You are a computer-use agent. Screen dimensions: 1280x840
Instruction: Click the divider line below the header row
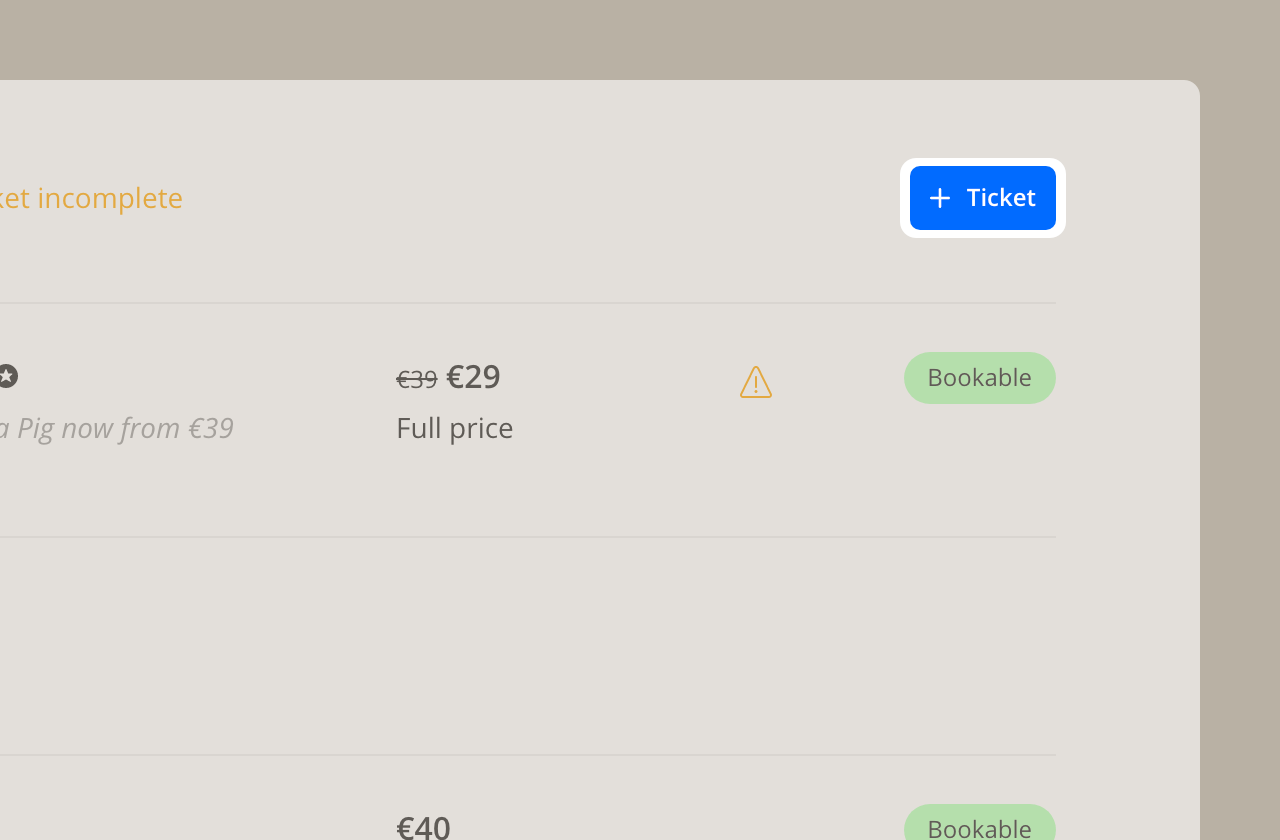click(528, 303)
